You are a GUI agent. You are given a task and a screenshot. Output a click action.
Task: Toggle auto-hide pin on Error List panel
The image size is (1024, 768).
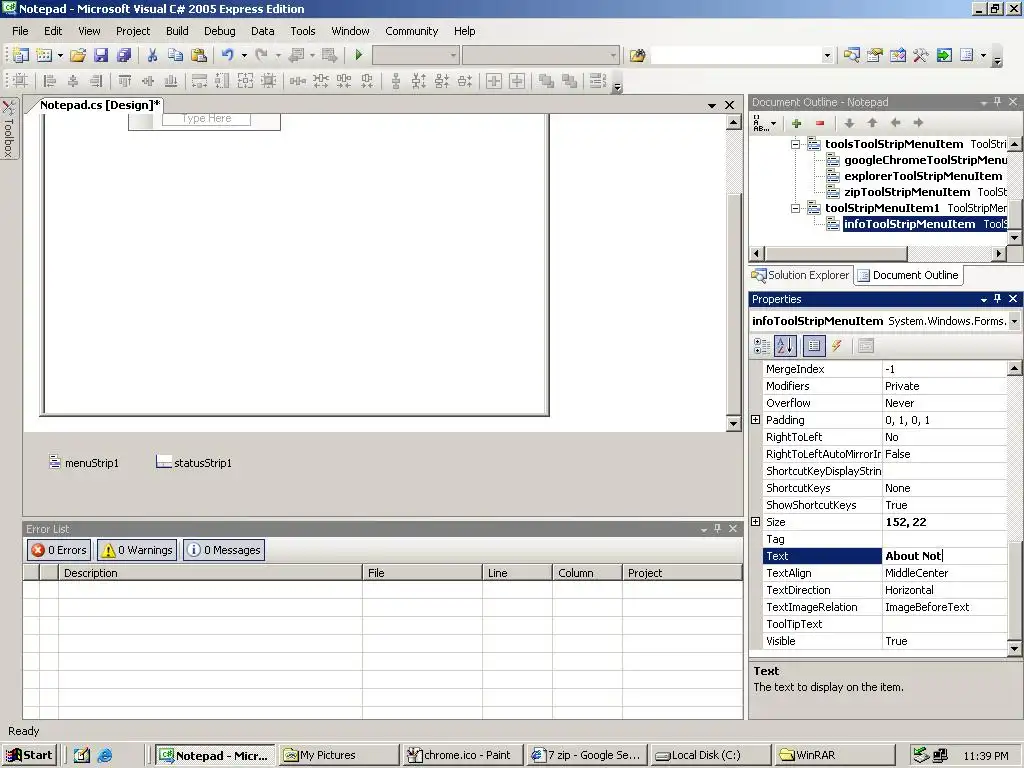(x=718, y=528)
